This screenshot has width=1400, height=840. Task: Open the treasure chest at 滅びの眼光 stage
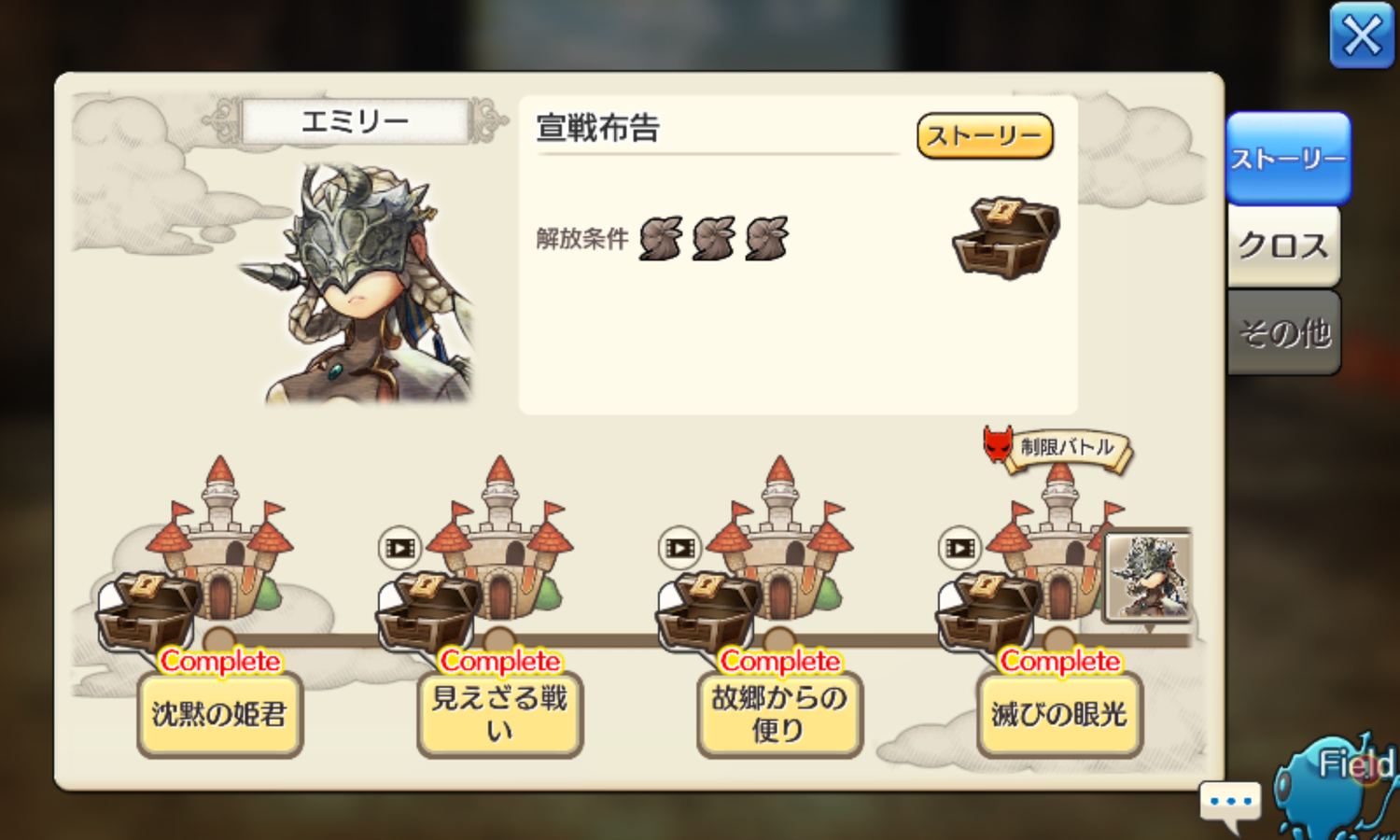987,611
